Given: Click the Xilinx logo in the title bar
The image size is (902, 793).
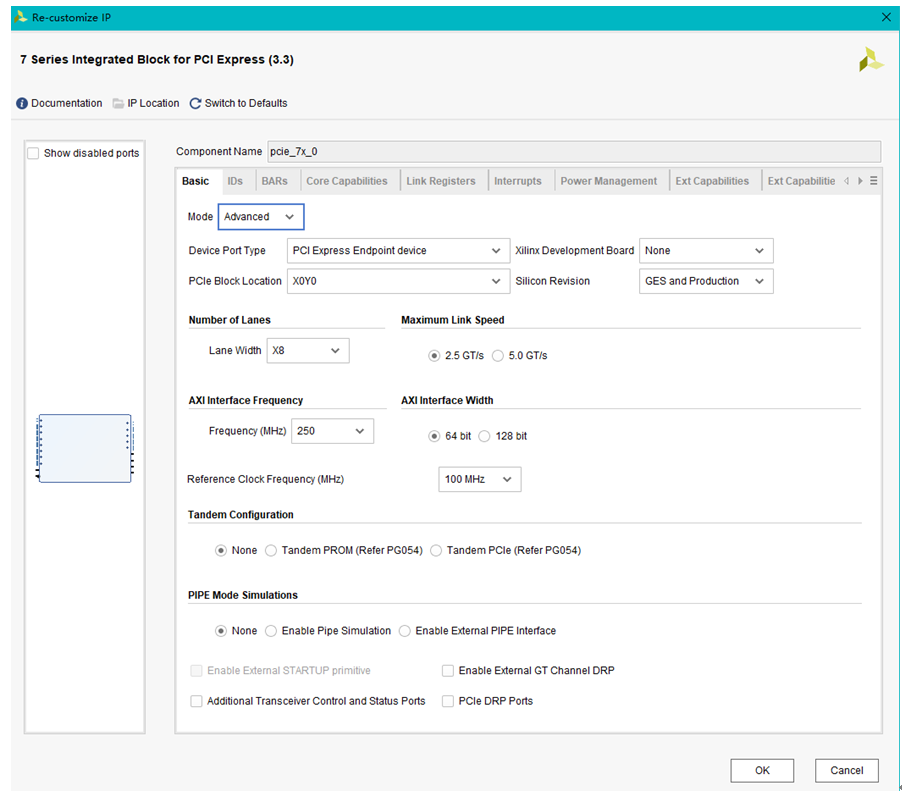Looking at the screenshot, I should 18,17.
